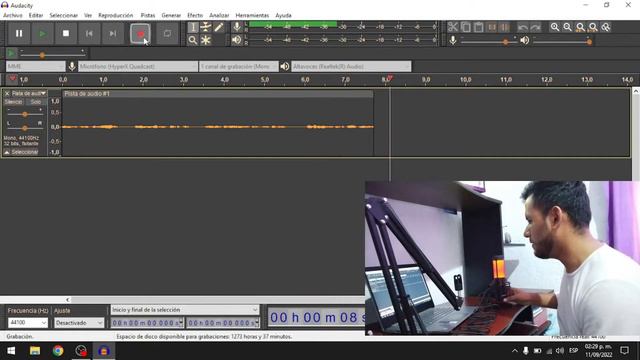Click the Undo arrow
Image resolution: width=640 pixels, height=360 pixels.
[x=522, y=27]
